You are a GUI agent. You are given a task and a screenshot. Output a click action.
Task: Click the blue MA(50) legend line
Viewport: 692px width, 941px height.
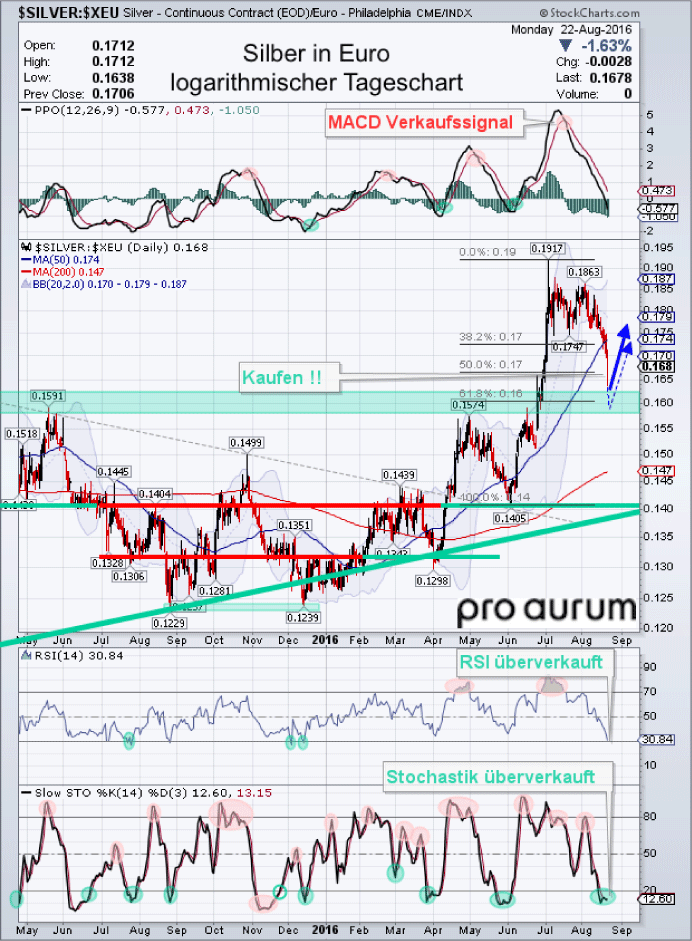pyautogui.click(x=27, y=259)
